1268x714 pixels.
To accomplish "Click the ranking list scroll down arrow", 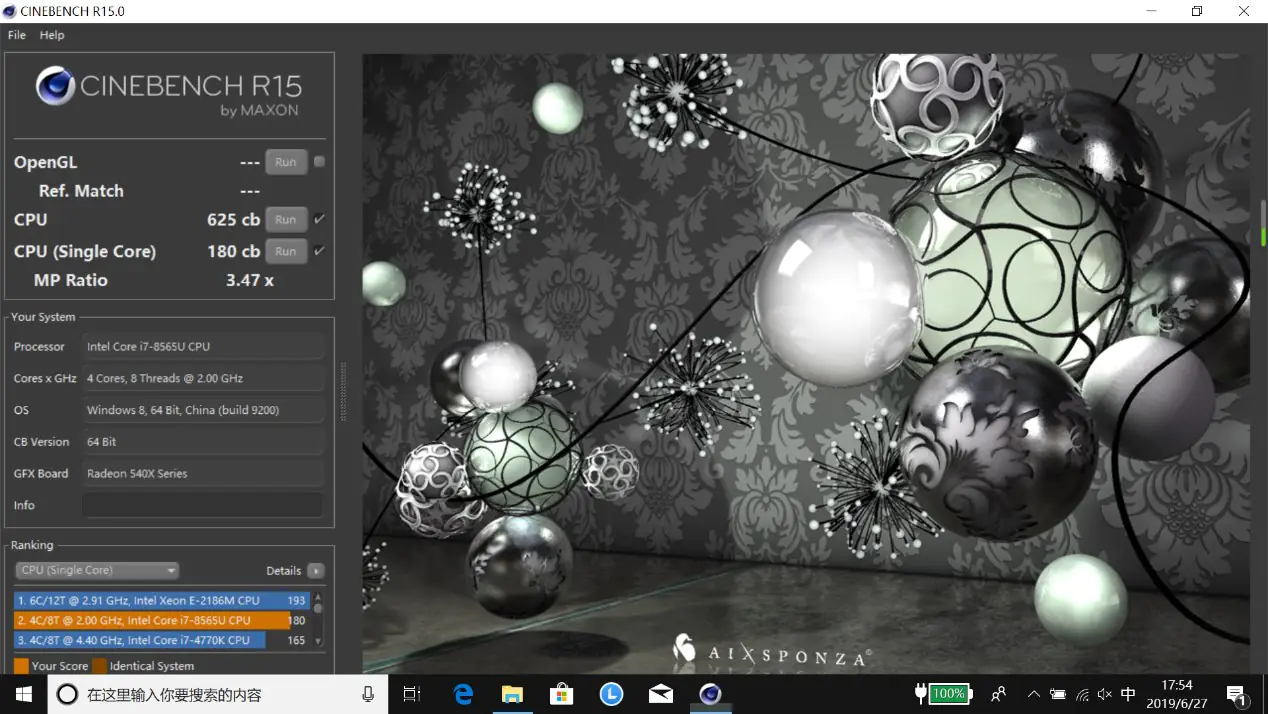I will coord(318,641).
